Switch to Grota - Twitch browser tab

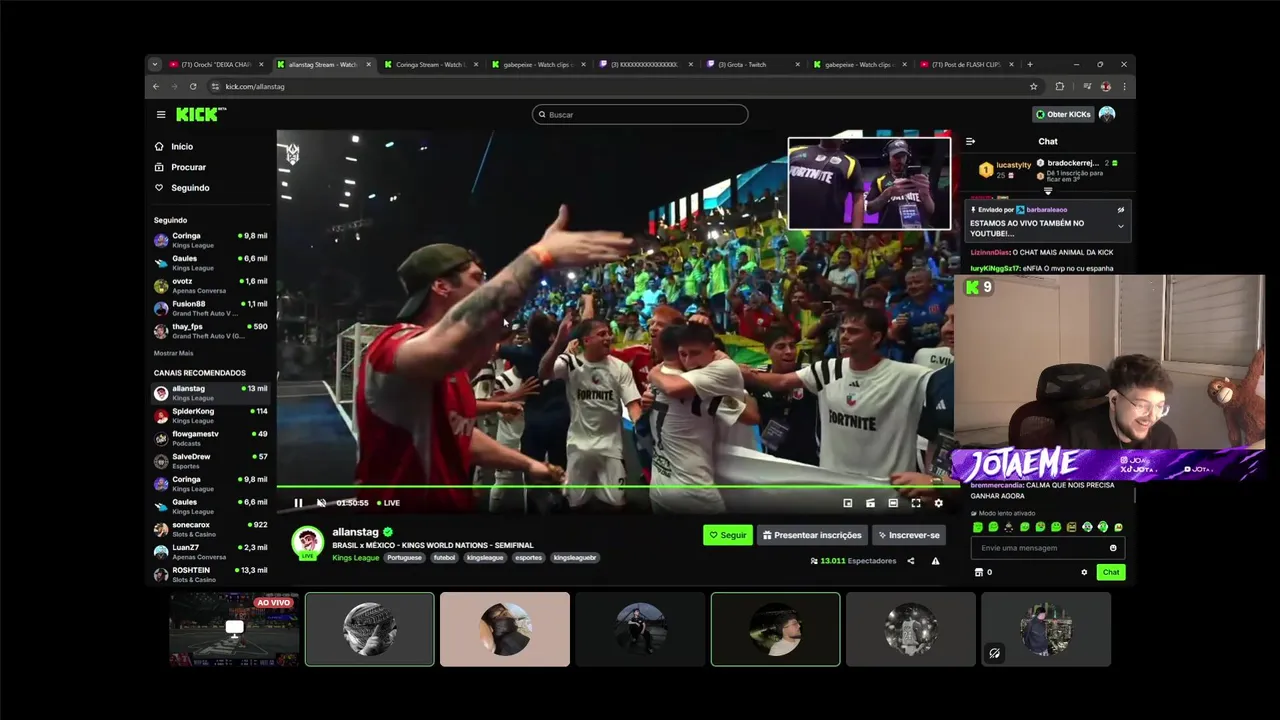[x=752, y=64]
